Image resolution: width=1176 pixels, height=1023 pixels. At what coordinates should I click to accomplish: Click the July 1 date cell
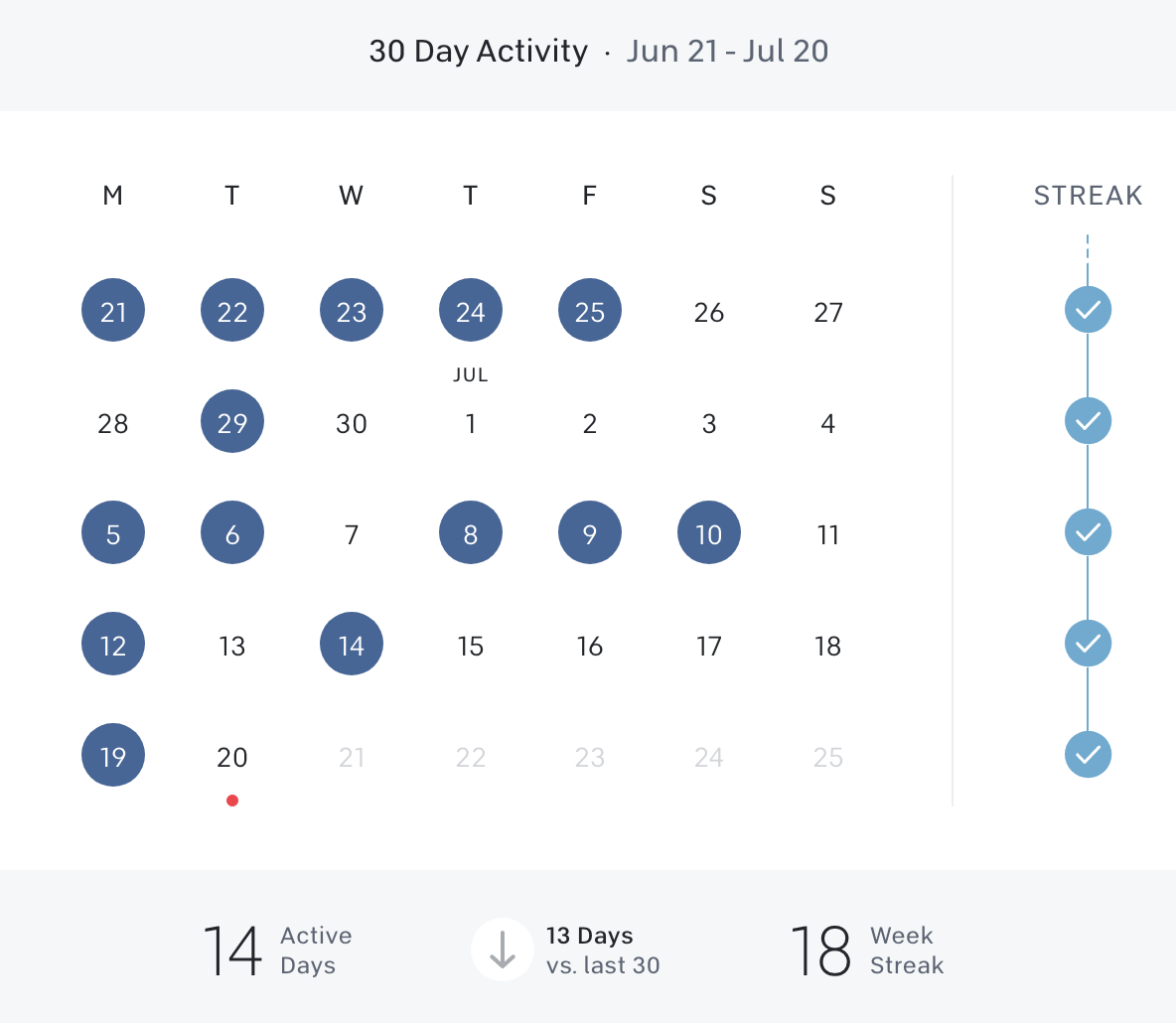point(471,424)
